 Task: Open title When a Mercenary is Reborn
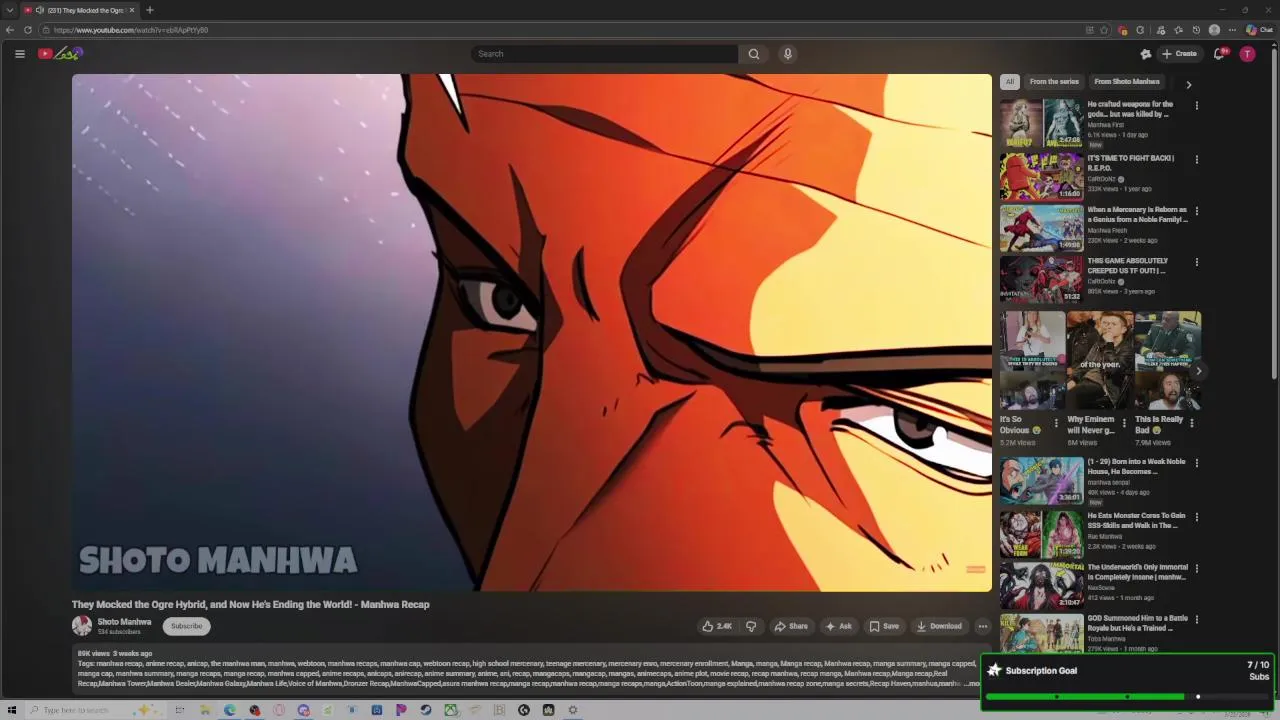click(1137, 215)
